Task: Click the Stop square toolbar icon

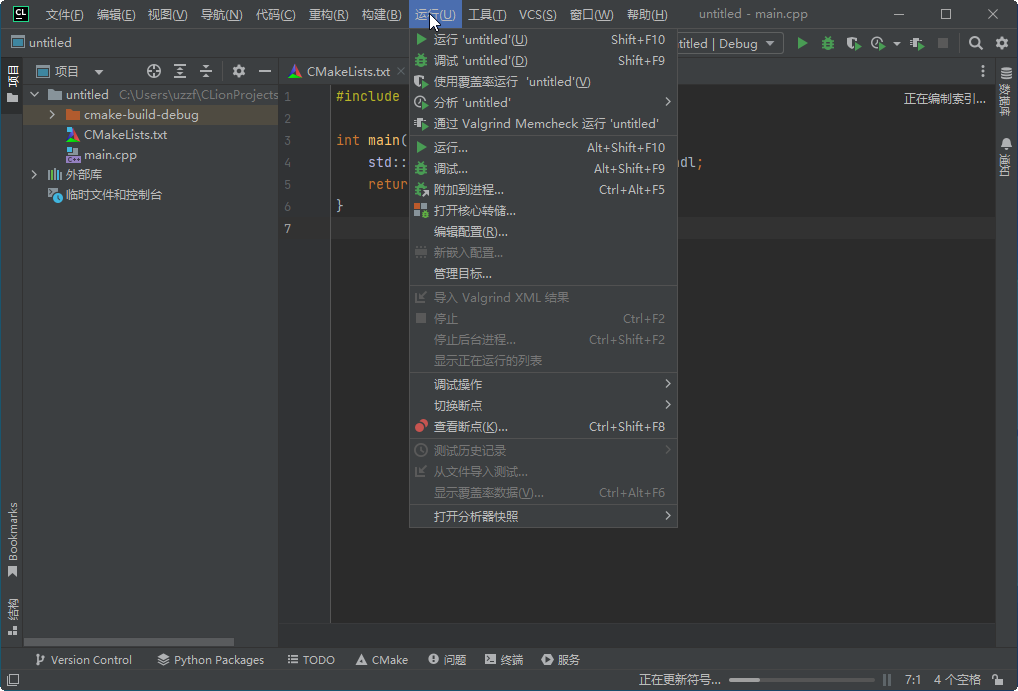Action: point(943,44)
